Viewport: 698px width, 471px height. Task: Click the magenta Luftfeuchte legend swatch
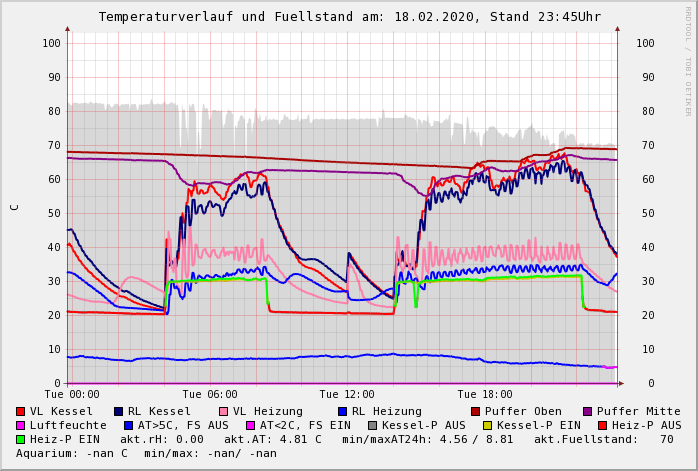(20, 425)
